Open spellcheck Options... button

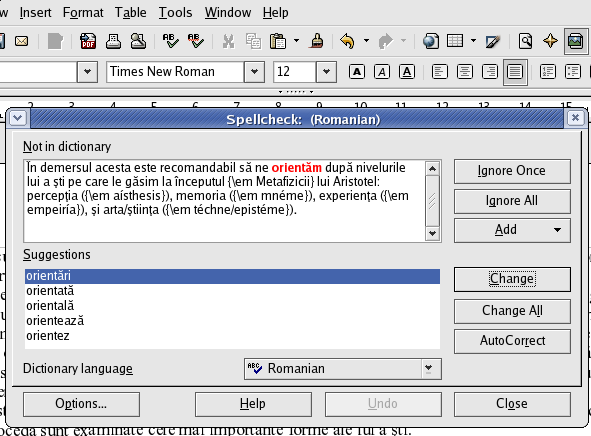pos(81,404)
